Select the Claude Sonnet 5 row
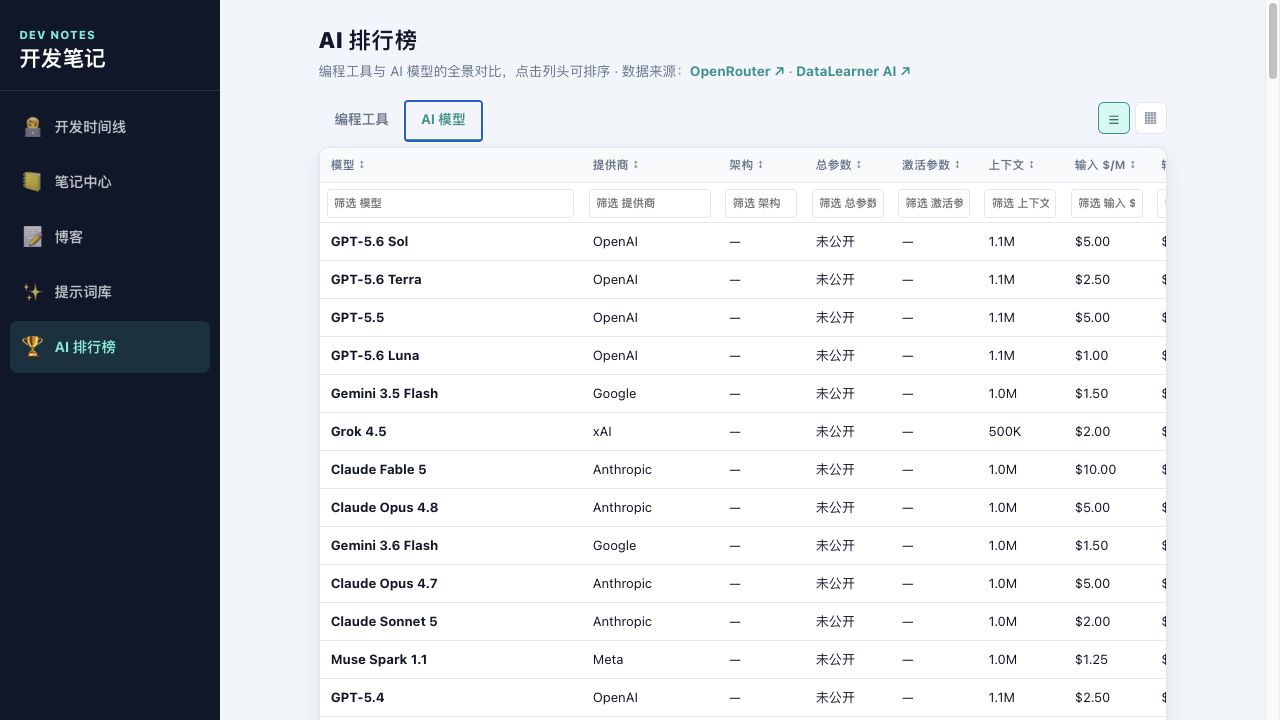Image resolution: width=1280 pixels, height=720 pixels. tap(743, 622)
